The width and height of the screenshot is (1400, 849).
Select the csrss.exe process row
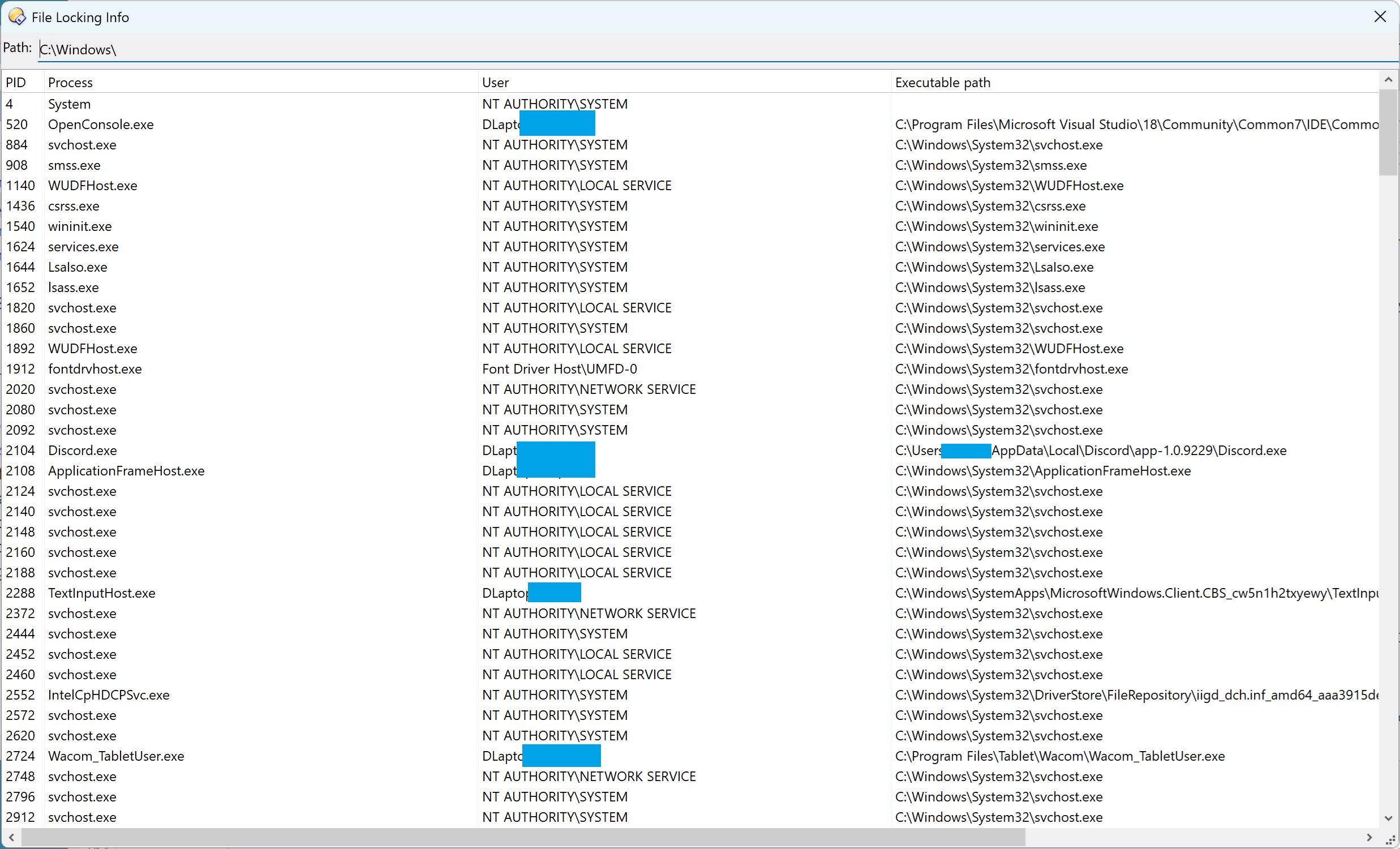(x=690, y=206)
